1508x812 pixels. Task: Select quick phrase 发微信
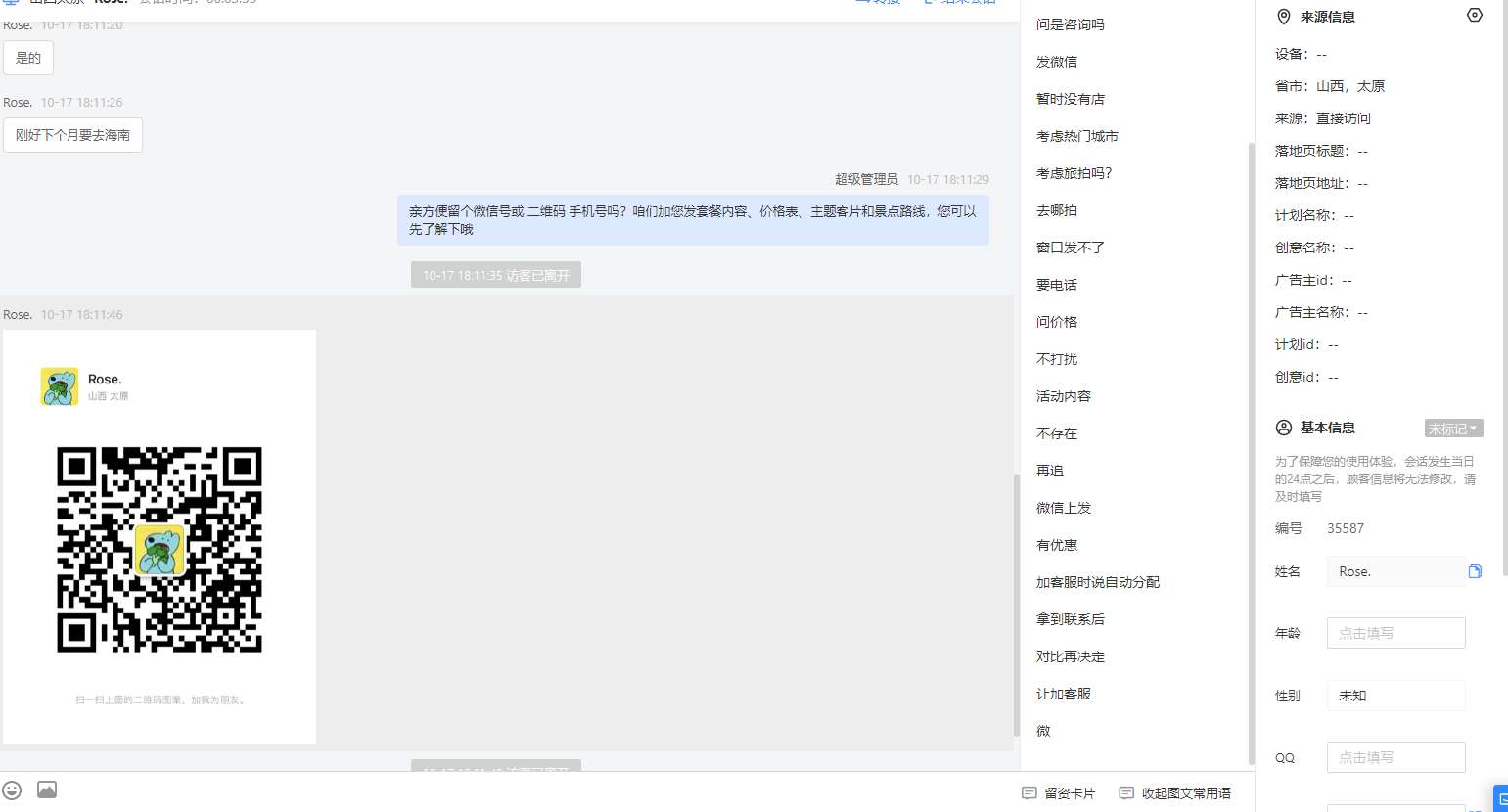click(x=1057, y=62)
